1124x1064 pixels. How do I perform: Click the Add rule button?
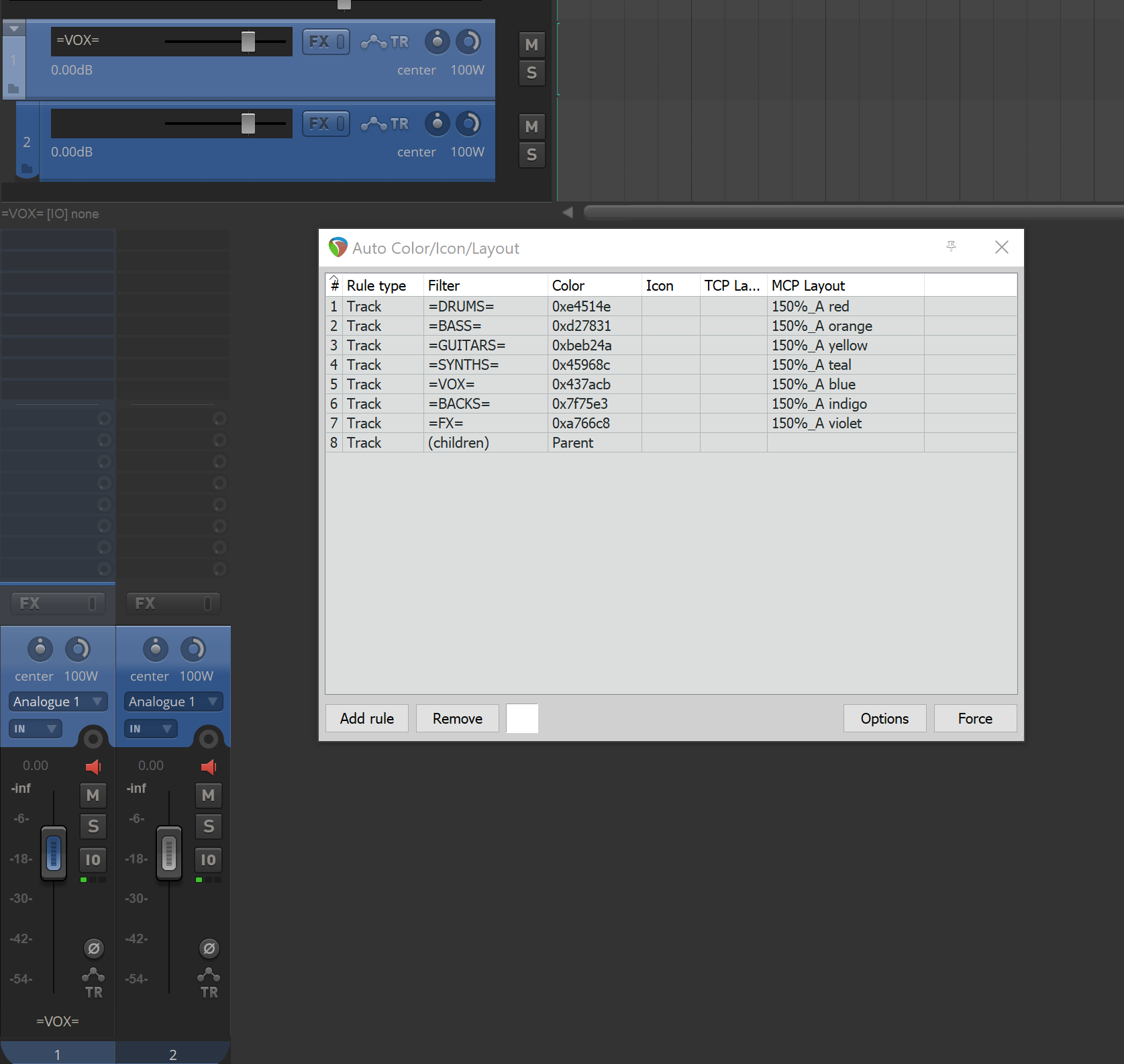tap(367, 719)
